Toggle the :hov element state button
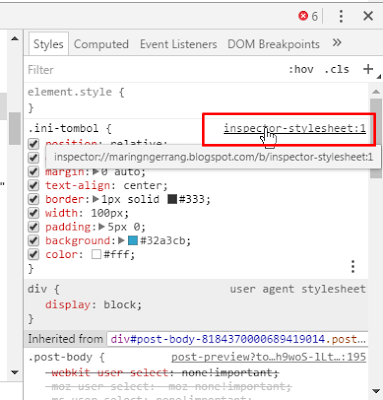This screenshot has height=400, width=383. [301, 69]
